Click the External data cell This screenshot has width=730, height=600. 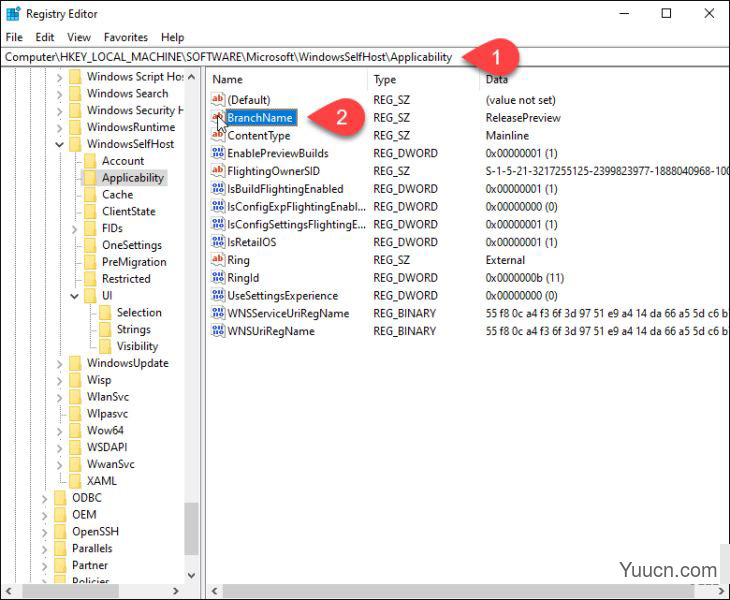click(505, 260)
